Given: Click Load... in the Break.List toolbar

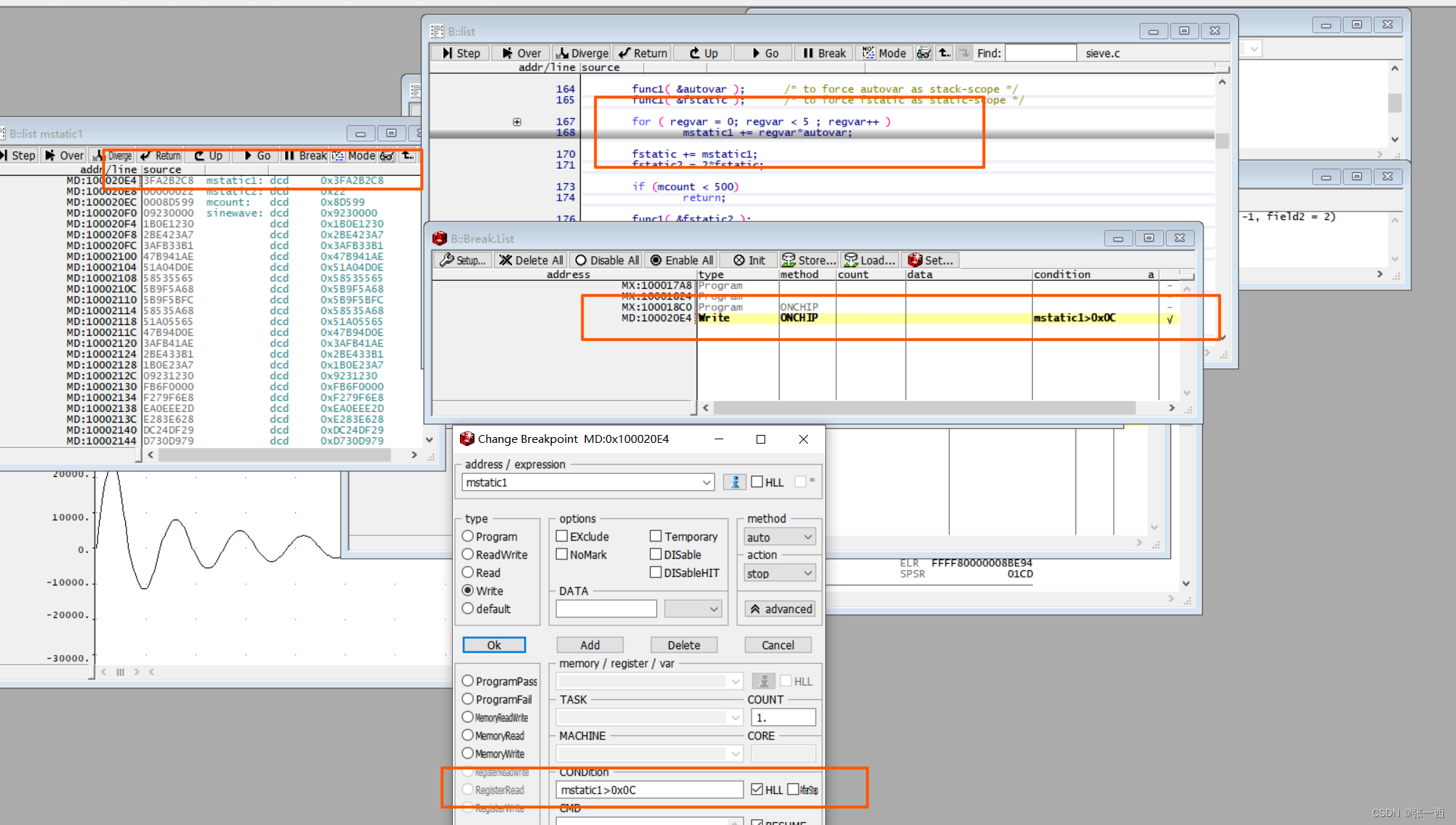Looking at the screenshot, I should coord(870,260).
